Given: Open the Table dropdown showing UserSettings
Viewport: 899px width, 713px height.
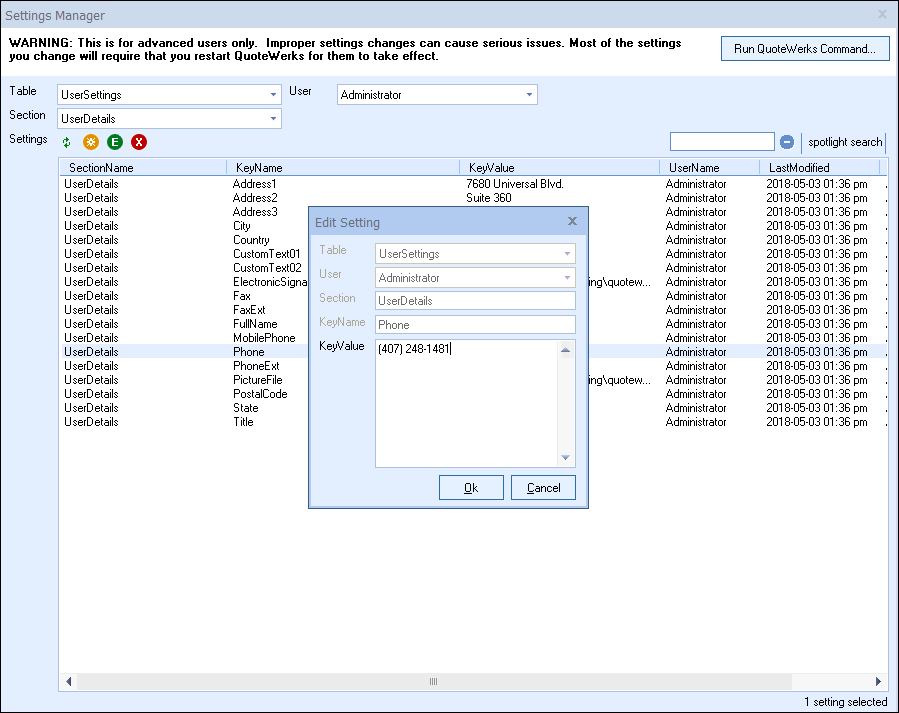Looking at the screenshot, I should tap(273, 95).
